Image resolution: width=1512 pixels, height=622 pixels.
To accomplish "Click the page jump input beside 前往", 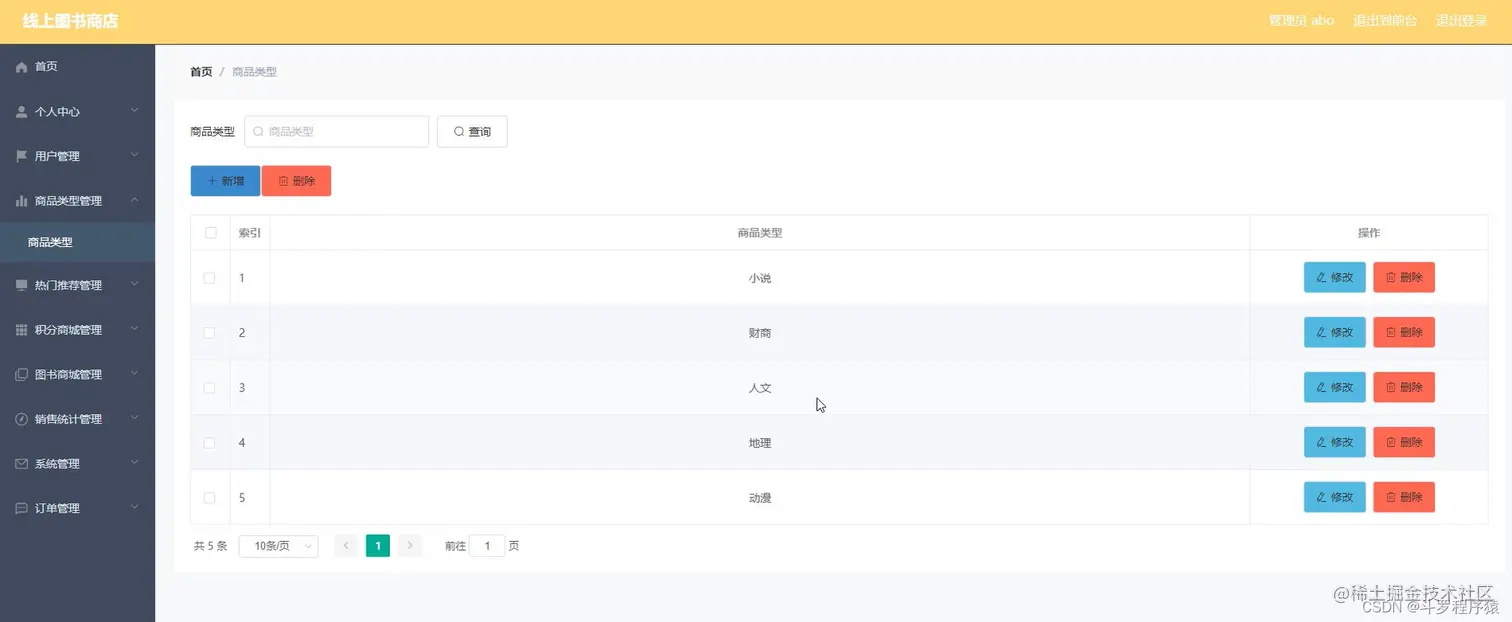I will pos(487,545).
